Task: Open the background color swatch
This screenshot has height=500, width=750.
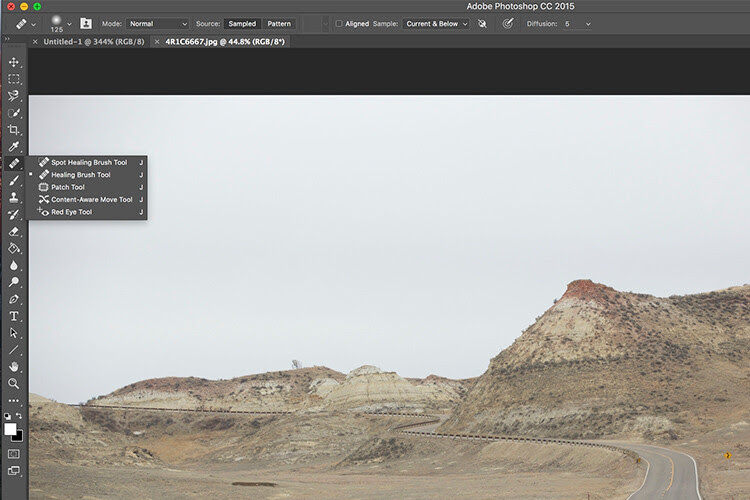Action: 19,437
